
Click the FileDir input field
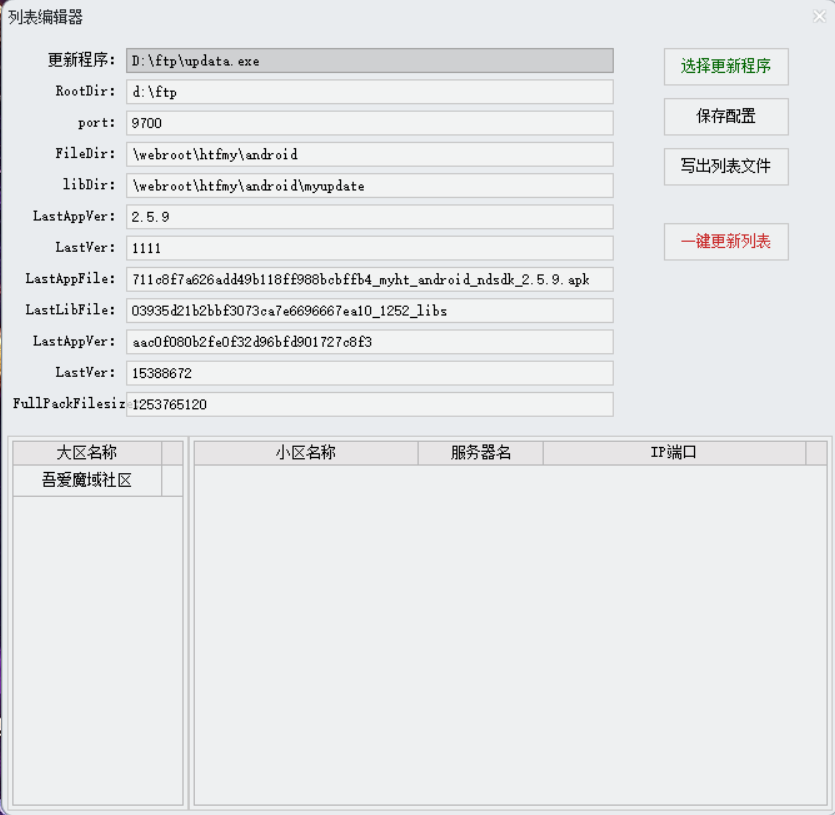(x=370, y=154)
